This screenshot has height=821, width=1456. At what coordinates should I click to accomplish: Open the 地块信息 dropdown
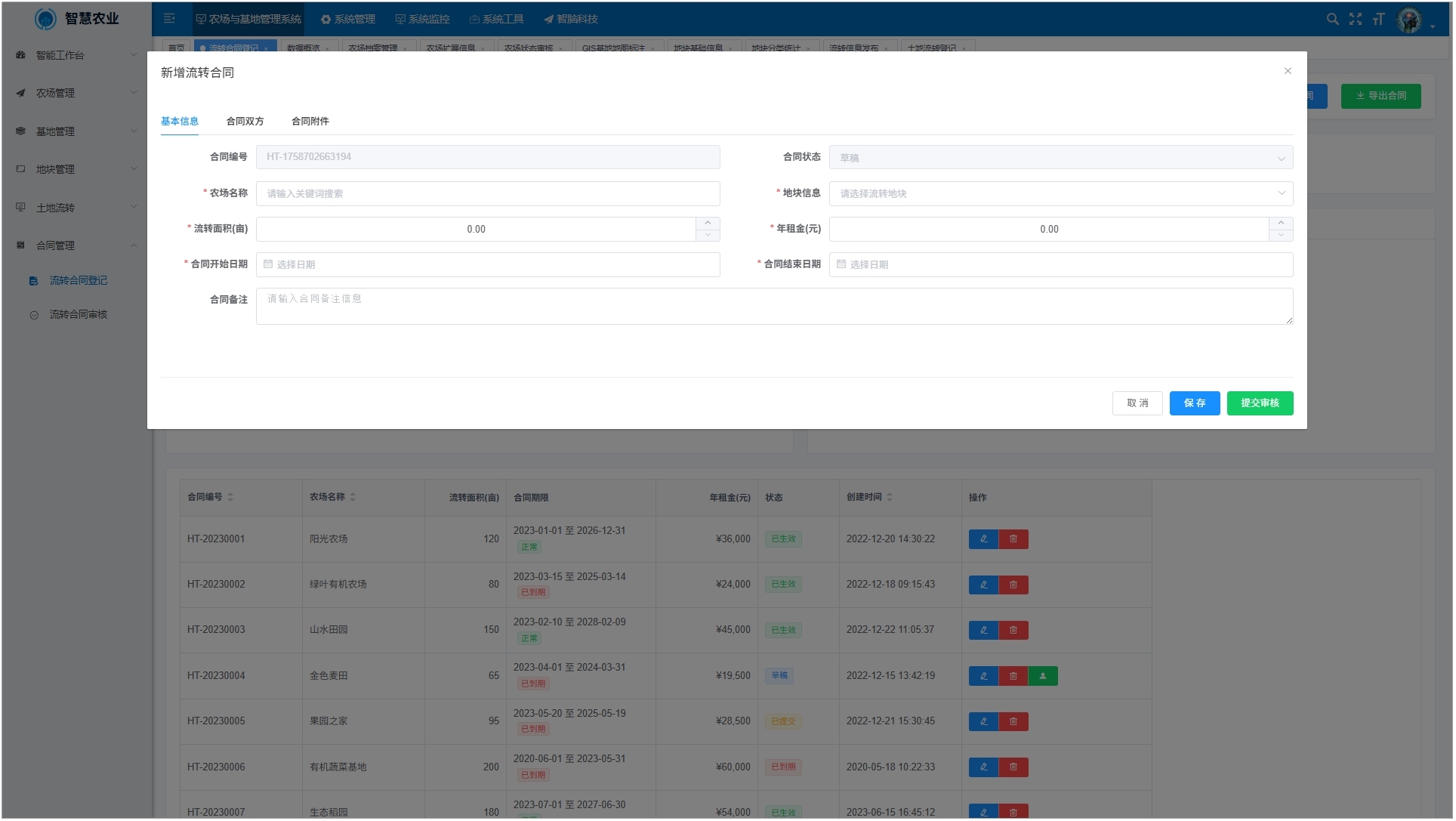coord(1060,193)
